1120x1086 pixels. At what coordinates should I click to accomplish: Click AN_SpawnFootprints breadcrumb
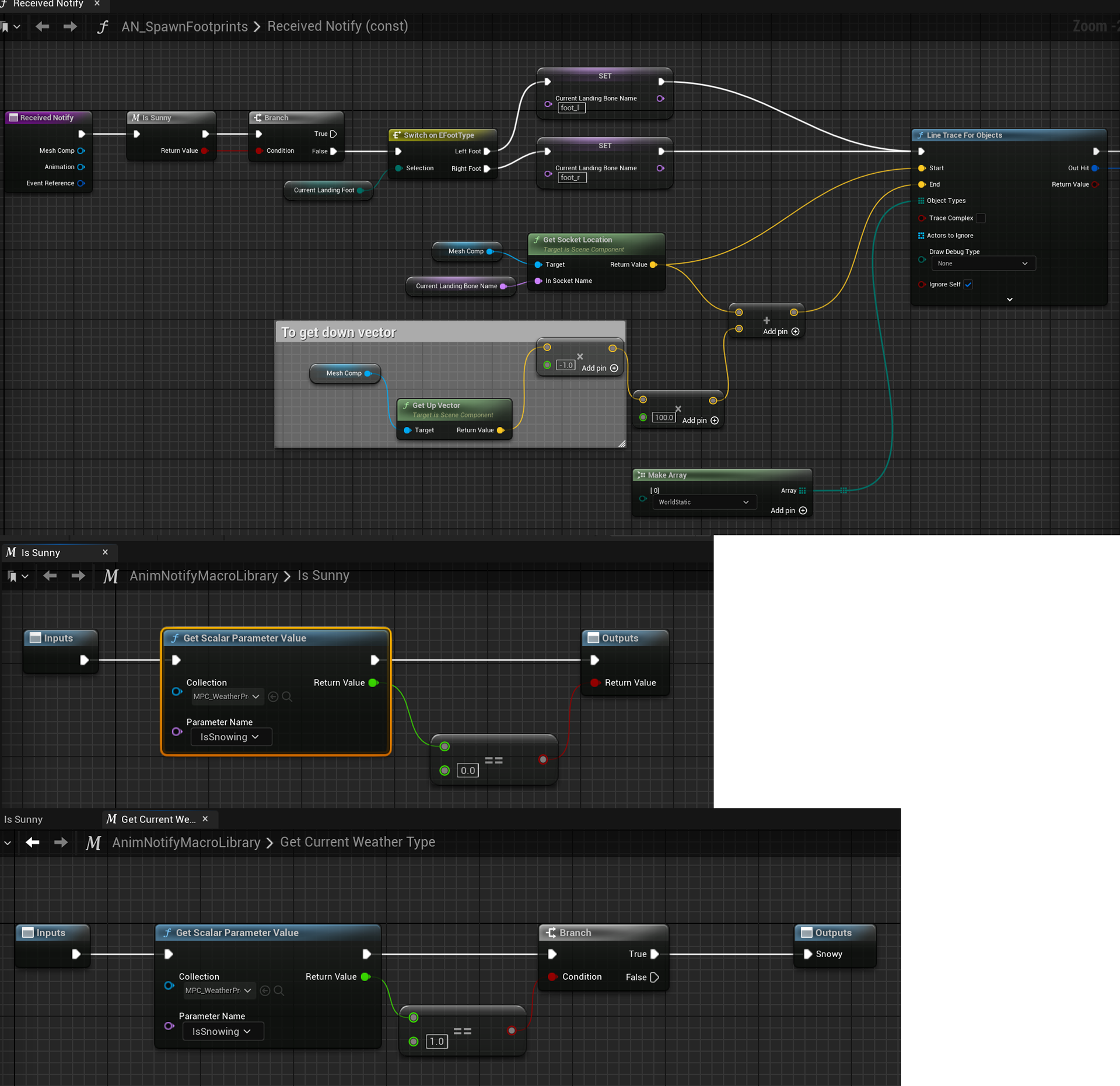[184, 26]
